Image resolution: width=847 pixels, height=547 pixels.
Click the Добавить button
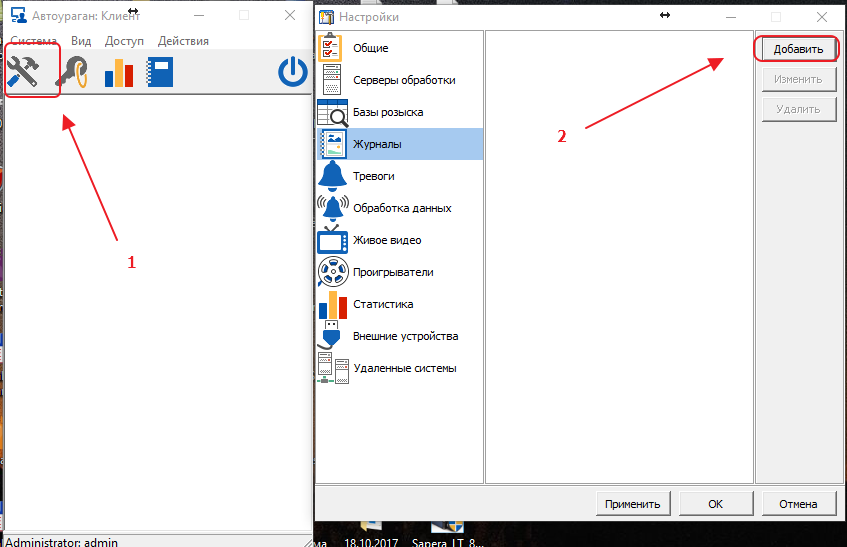pos(798,49)
